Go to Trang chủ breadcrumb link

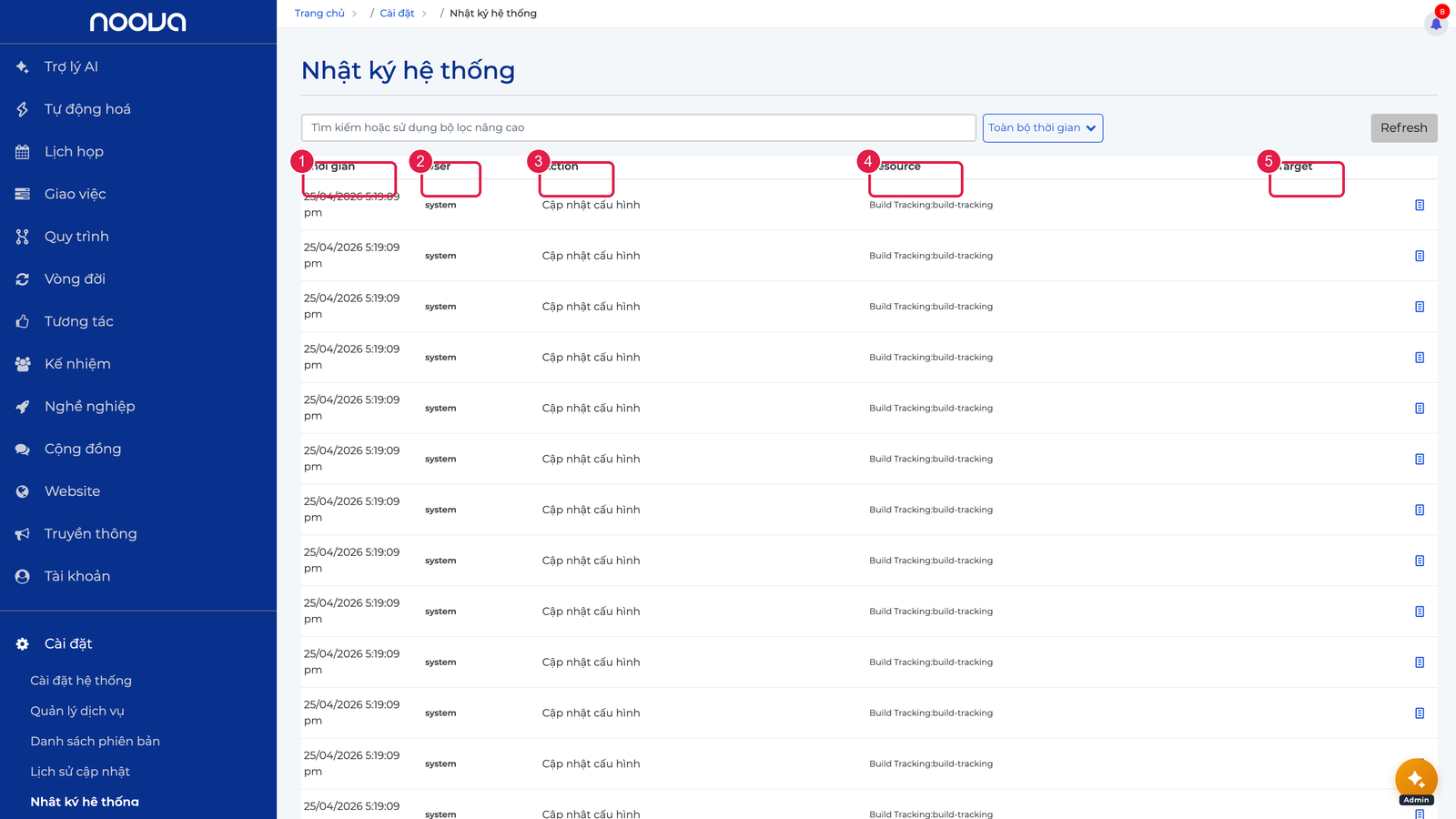(x=319, y=14)
